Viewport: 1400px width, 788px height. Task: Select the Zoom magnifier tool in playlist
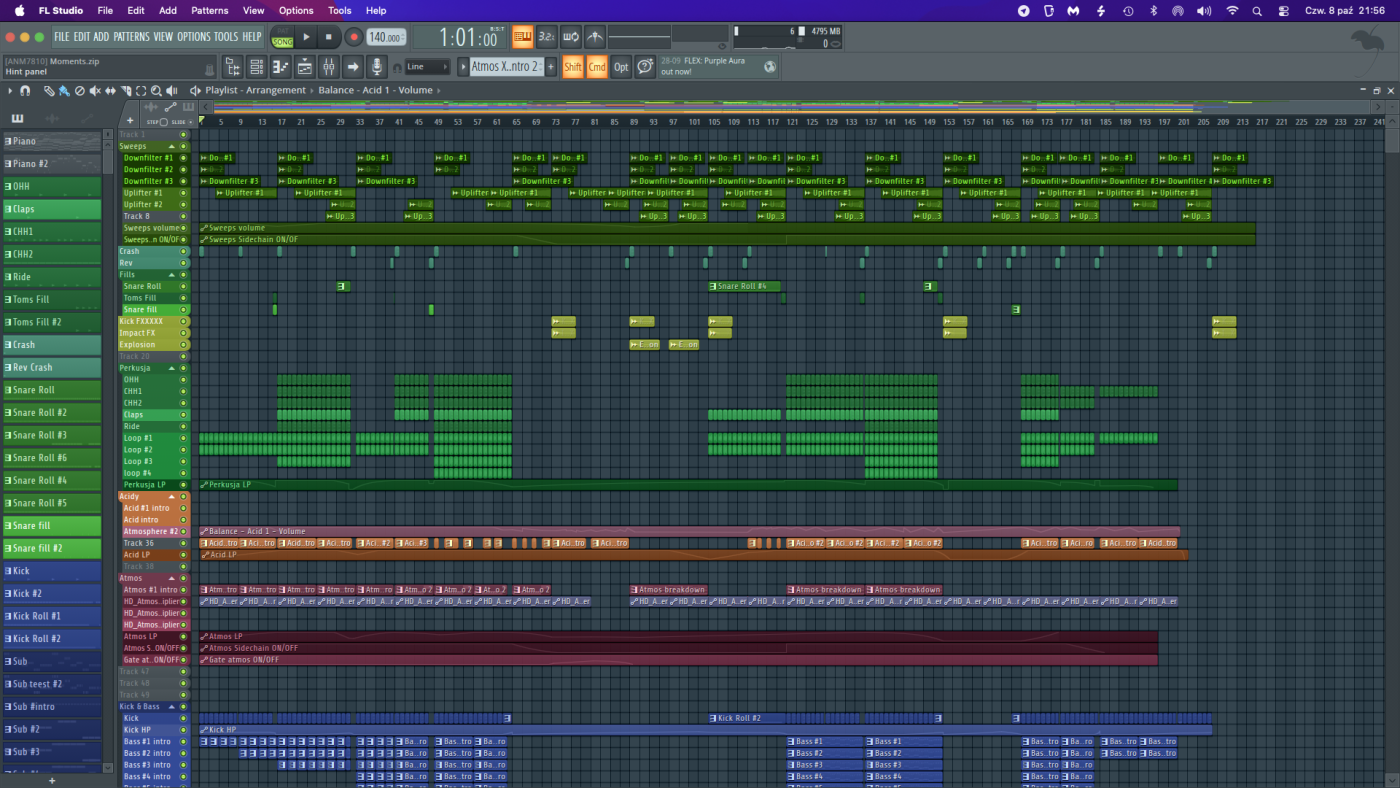(x=154, y=91)
